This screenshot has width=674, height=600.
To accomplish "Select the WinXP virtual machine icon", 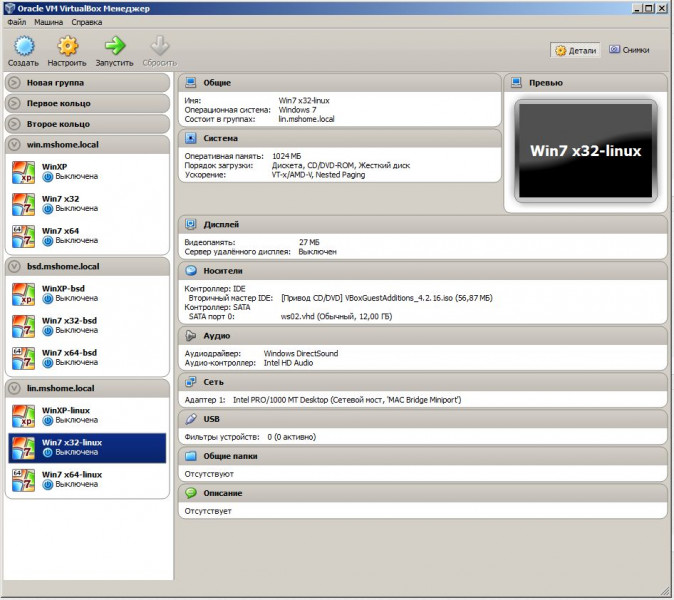I will click(23, 172).
